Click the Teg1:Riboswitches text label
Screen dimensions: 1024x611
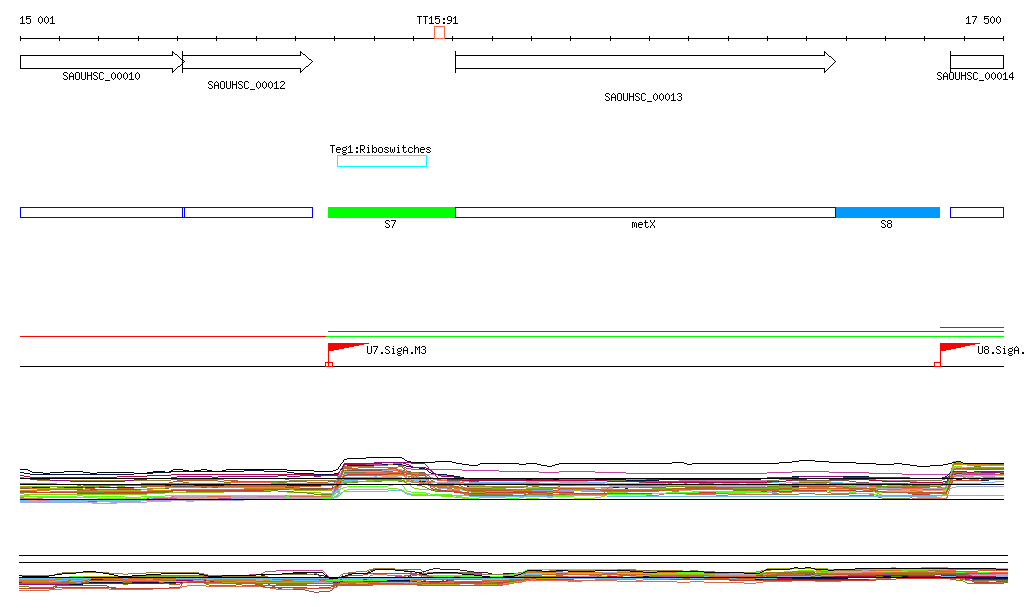point(381,149)
